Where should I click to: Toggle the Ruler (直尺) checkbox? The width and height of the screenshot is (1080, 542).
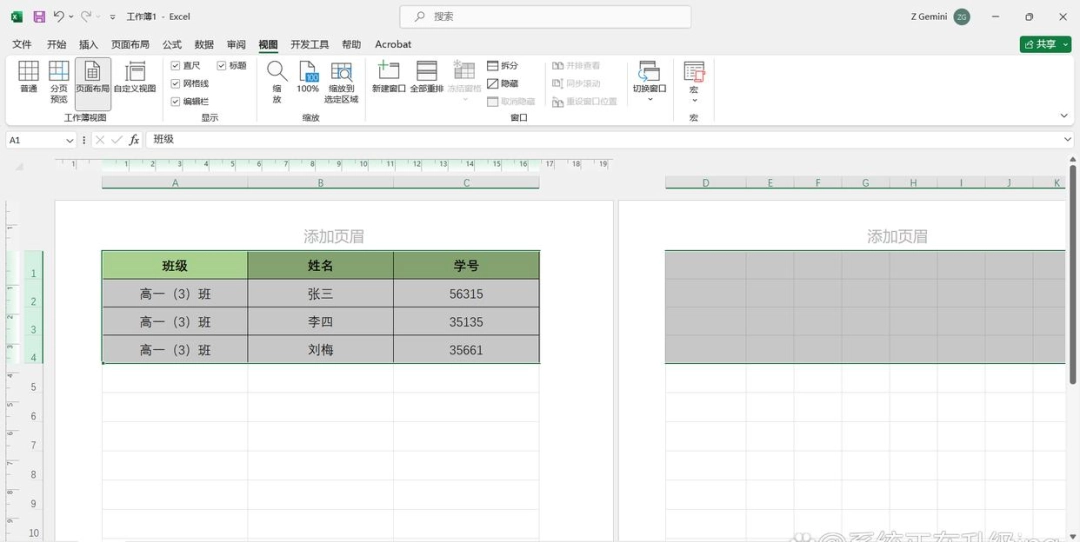click(x=176, y=65)
